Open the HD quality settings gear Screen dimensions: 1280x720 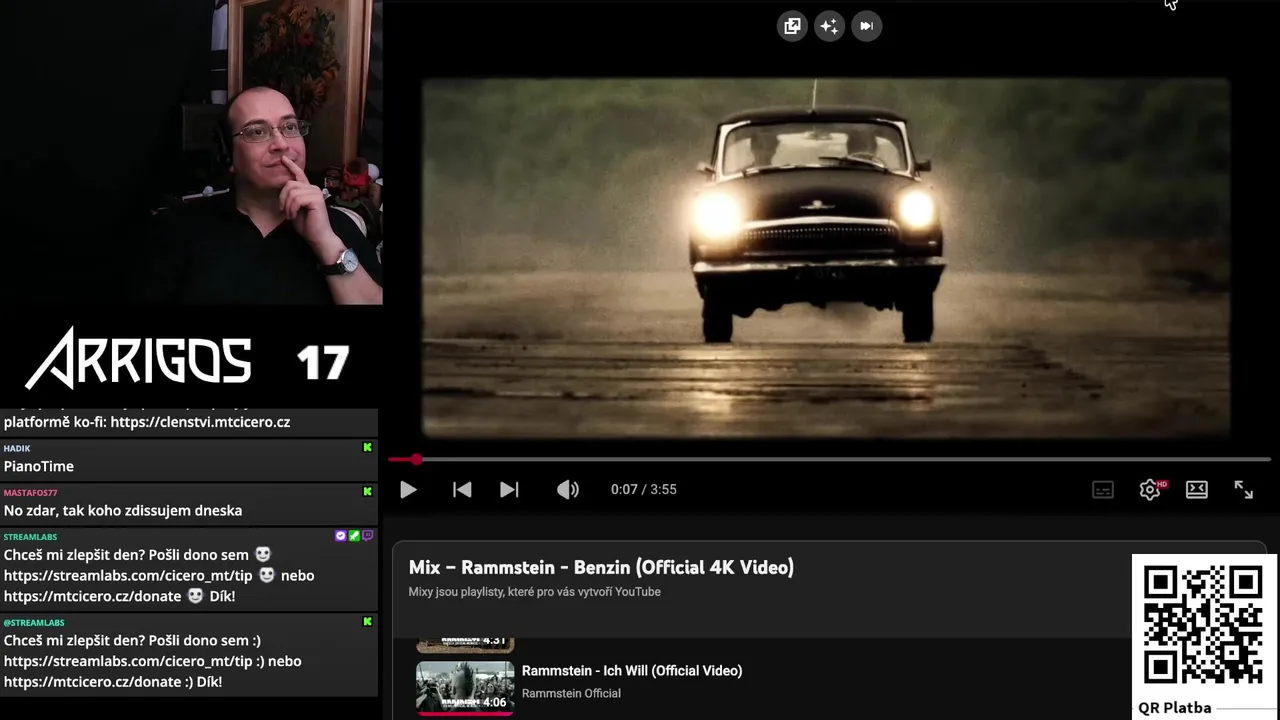[1151, 489]
